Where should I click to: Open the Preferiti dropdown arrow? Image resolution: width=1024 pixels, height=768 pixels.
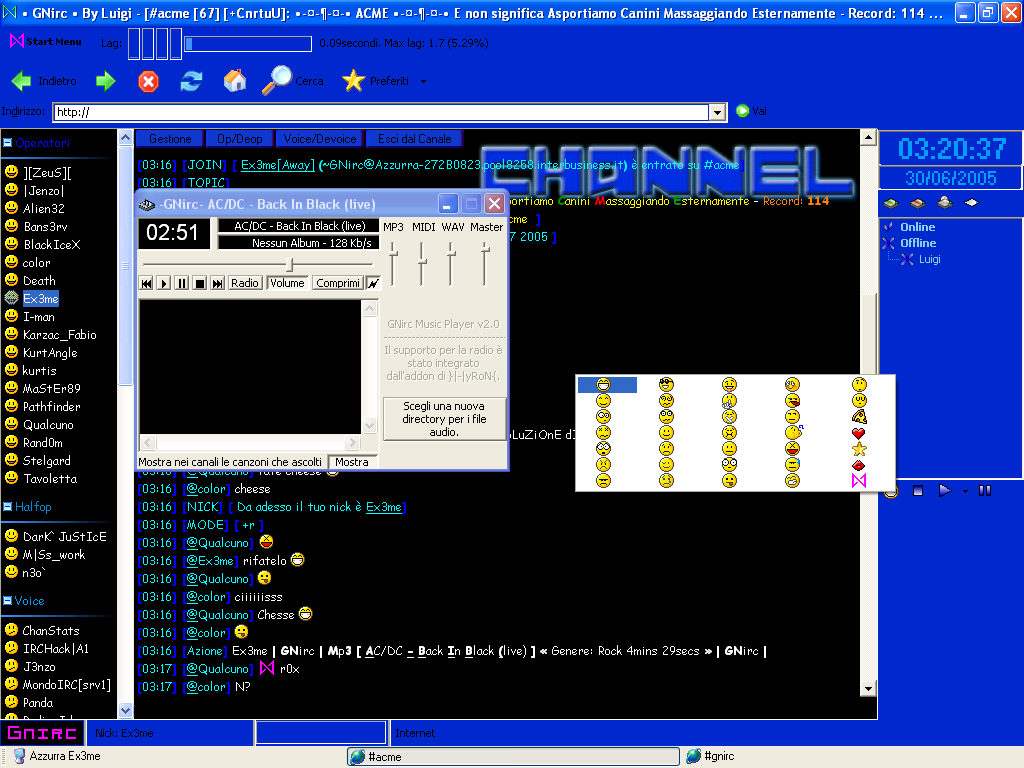tap(423, 82)
